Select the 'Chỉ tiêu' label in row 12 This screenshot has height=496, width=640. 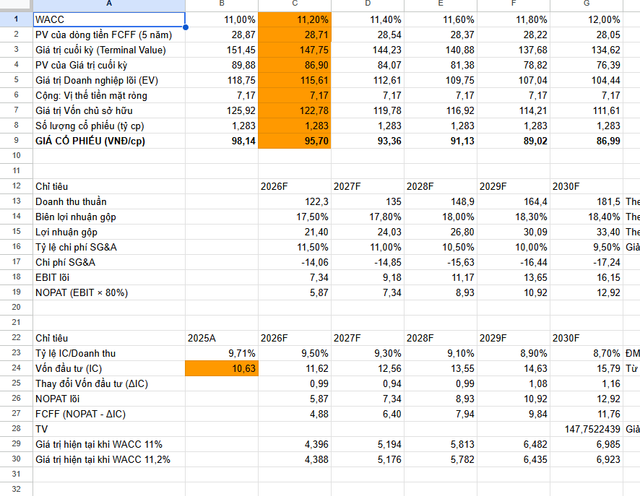[51, 187]
